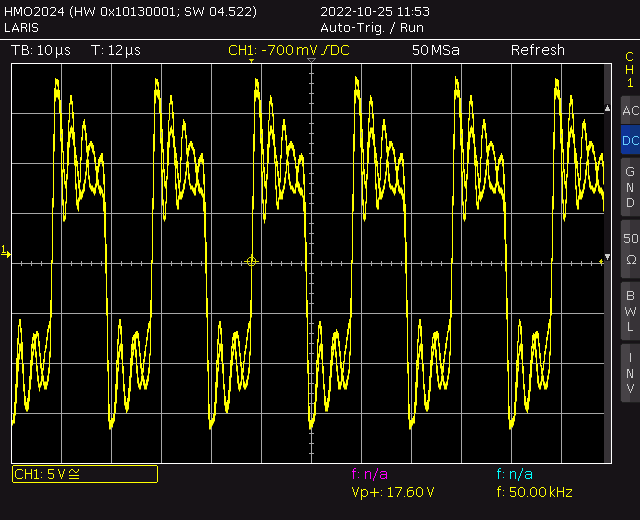
Task: Click the Auto-Trig. / Run status
Action: click(372, 28)
